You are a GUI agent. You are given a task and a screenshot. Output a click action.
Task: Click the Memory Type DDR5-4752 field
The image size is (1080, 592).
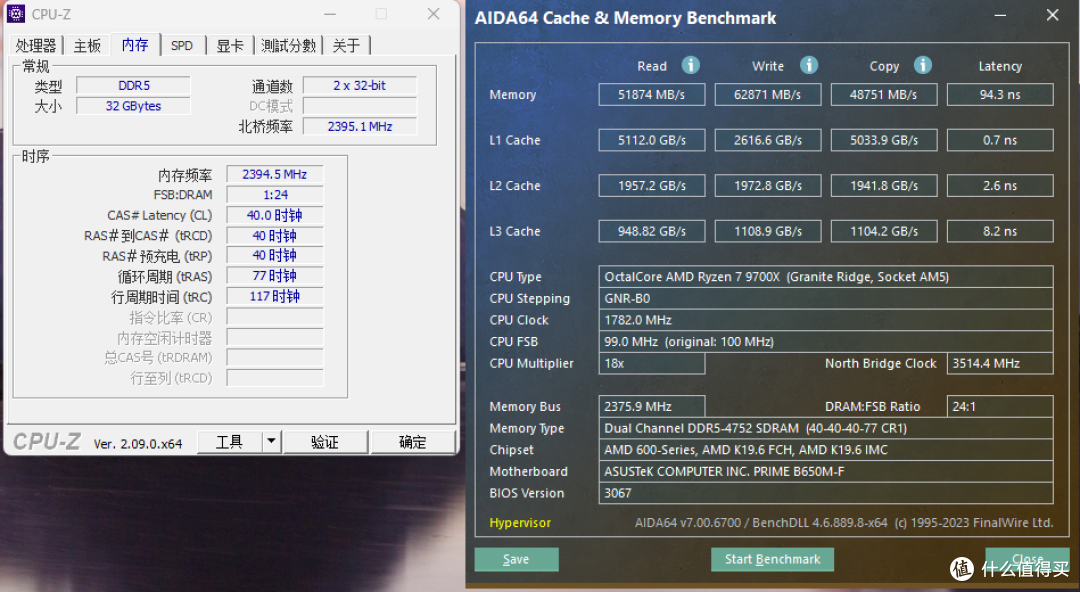tap(826, 428)
